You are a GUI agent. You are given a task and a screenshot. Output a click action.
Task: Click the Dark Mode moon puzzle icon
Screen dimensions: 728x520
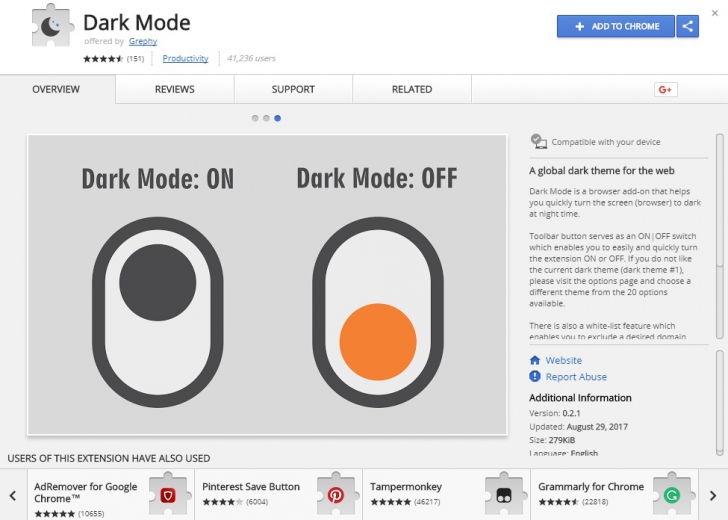[x=52, y=26]
